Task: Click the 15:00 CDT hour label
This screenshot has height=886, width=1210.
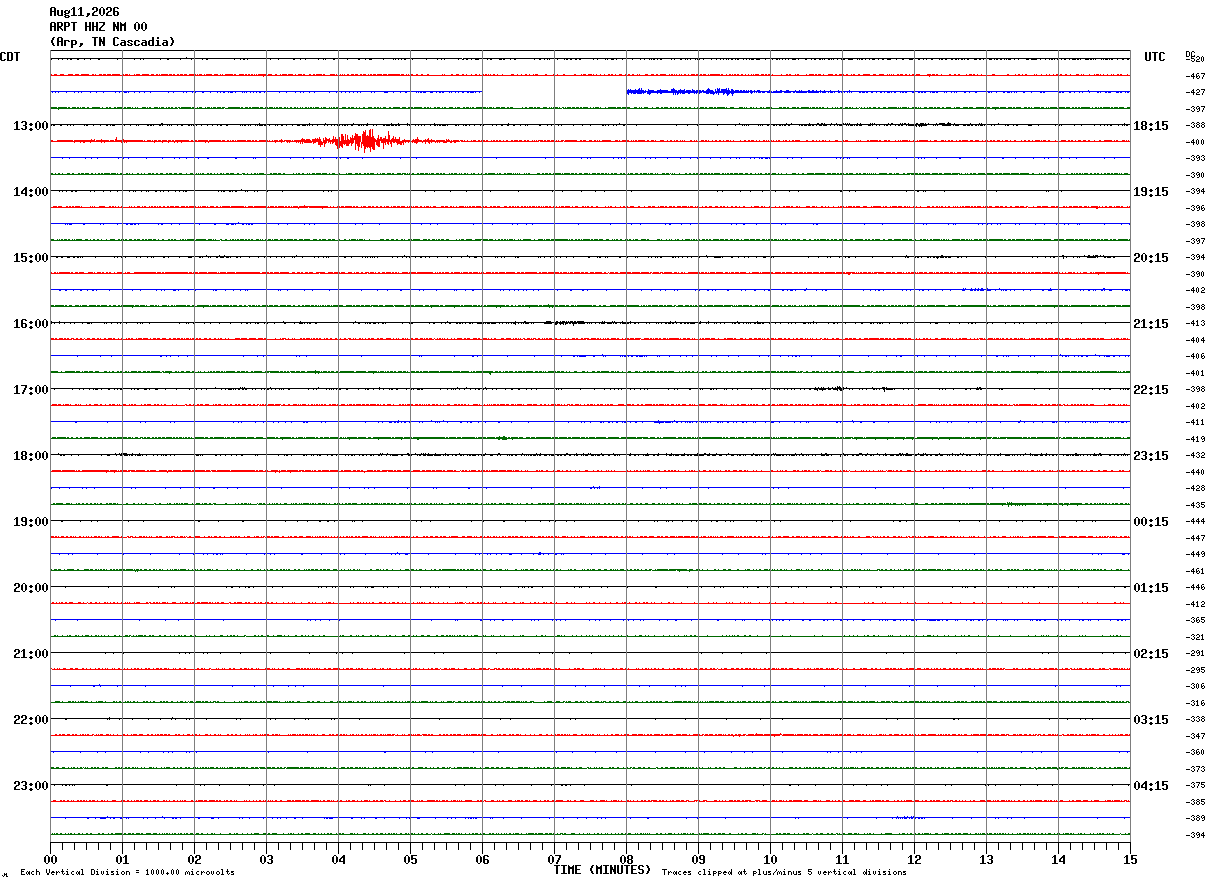Action: pyautogui.click(x=31, y=258)
